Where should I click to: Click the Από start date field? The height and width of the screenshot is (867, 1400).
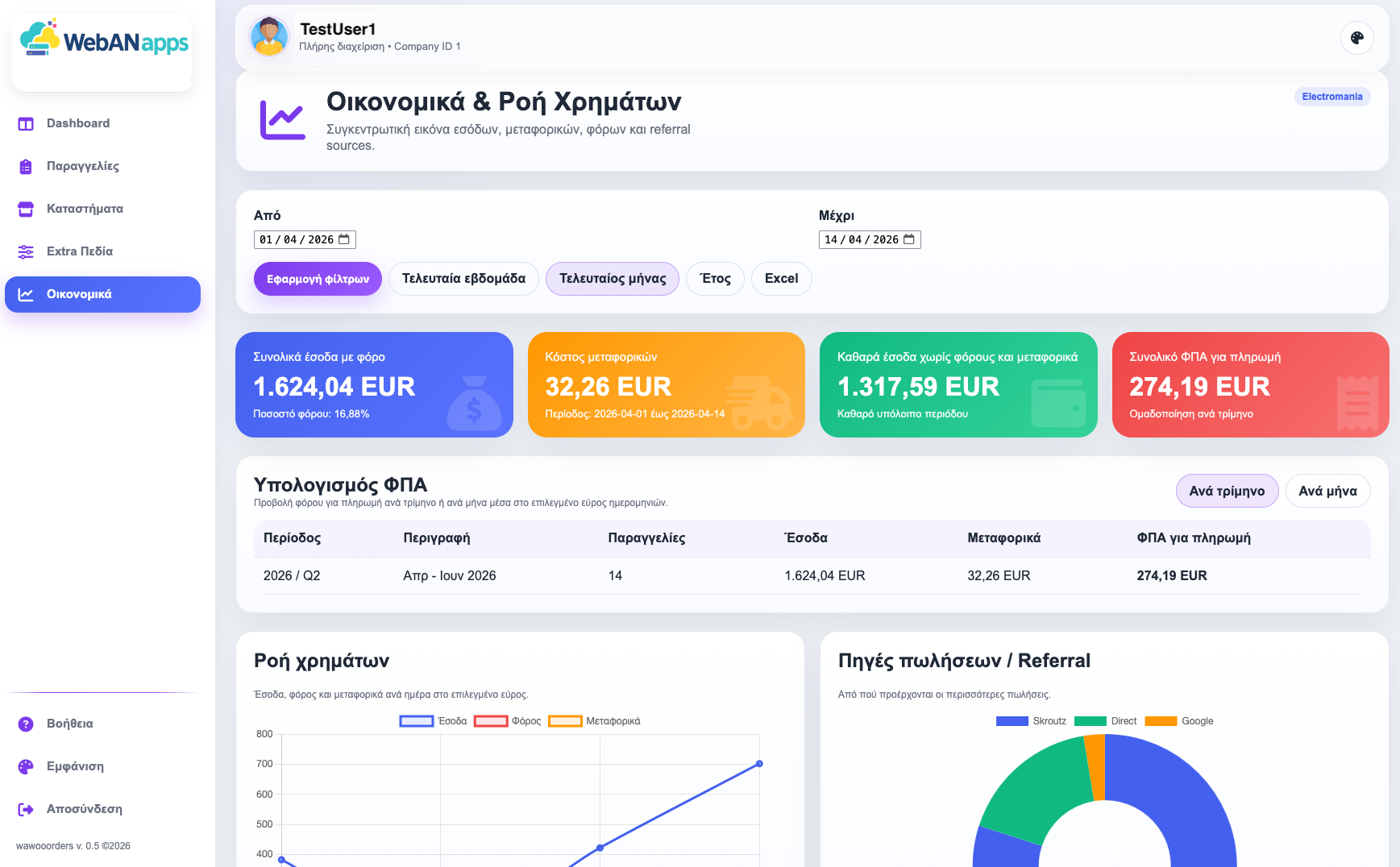305,239
